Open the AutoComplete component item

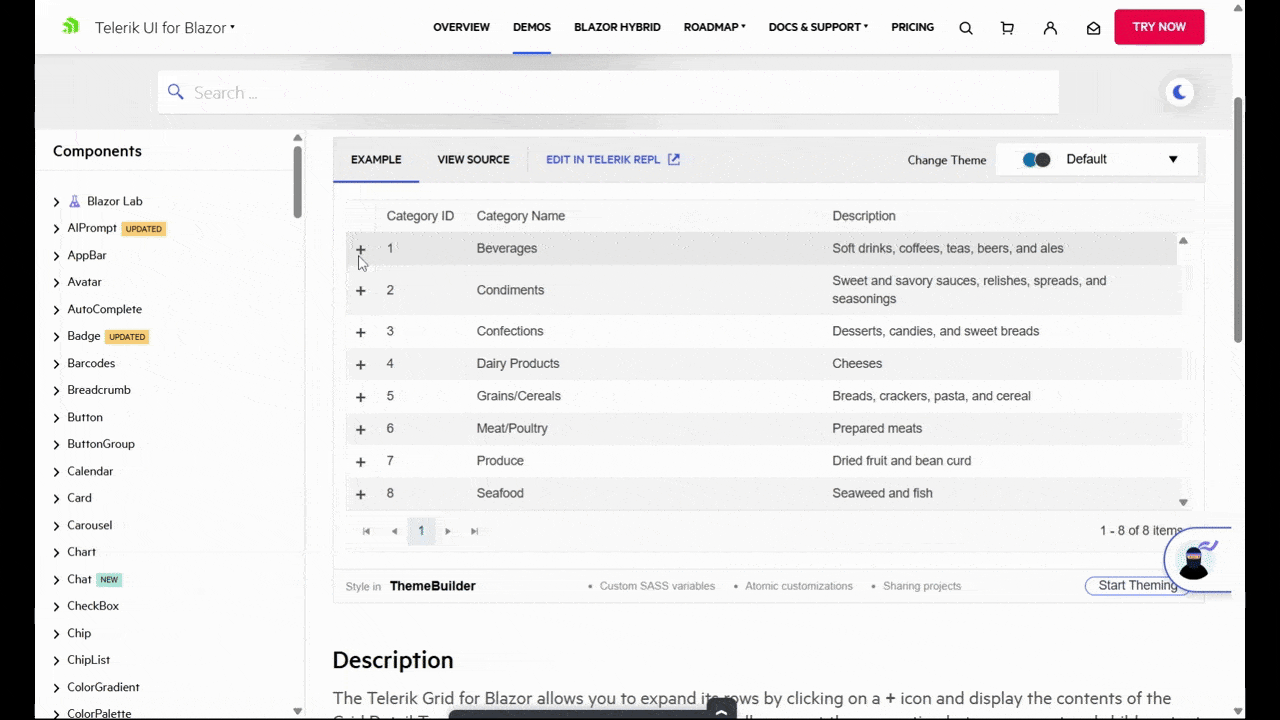(x=105, y=309)
